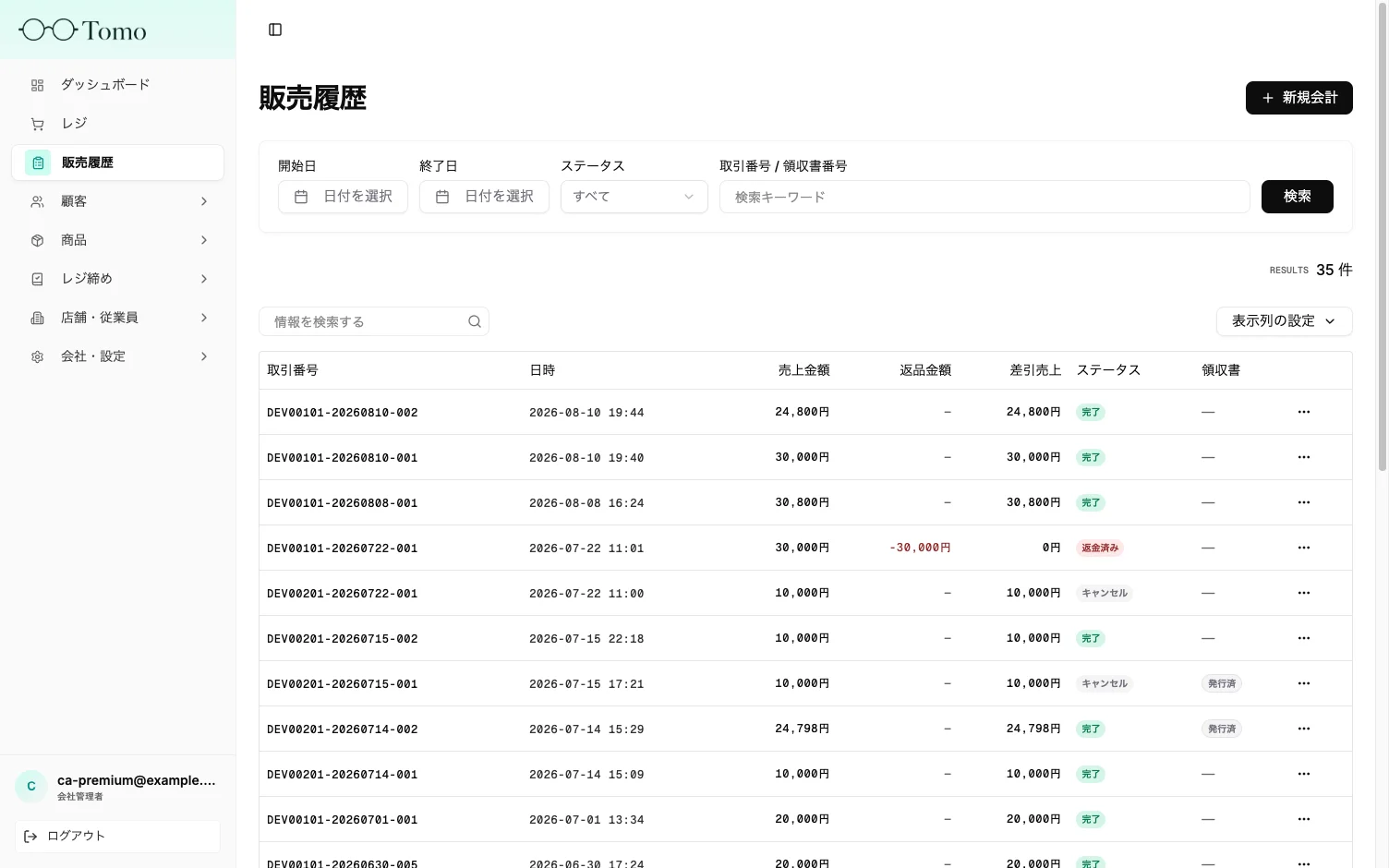This screenshot has height=868, width=1389.
Task: Click 発行済 badge for DEV00201-20260715-001
Action: tap(1222, 683)
